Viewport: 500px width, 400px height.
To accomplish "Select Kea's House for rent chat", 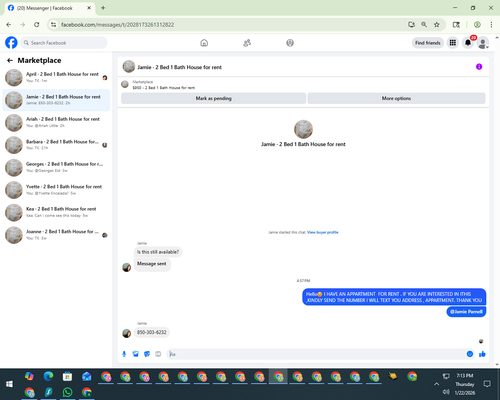I will 56,212.
